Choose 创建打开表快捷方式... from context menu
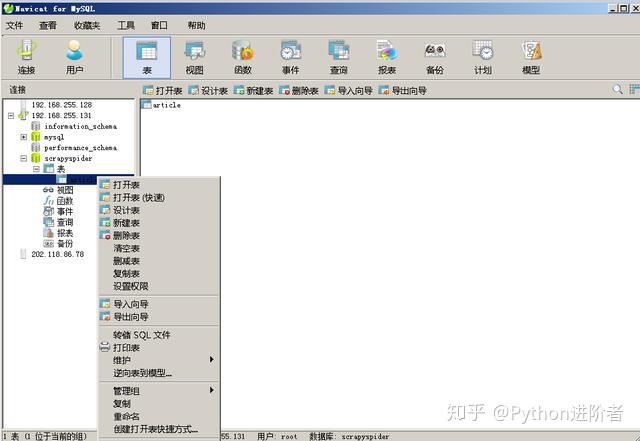 coord(159,429)
